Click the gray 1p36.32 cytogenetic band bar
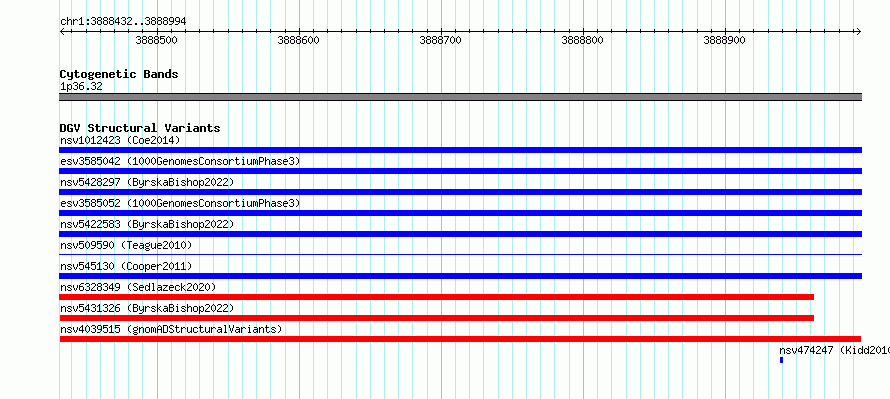The image size is (890, 399). point(460,97)
